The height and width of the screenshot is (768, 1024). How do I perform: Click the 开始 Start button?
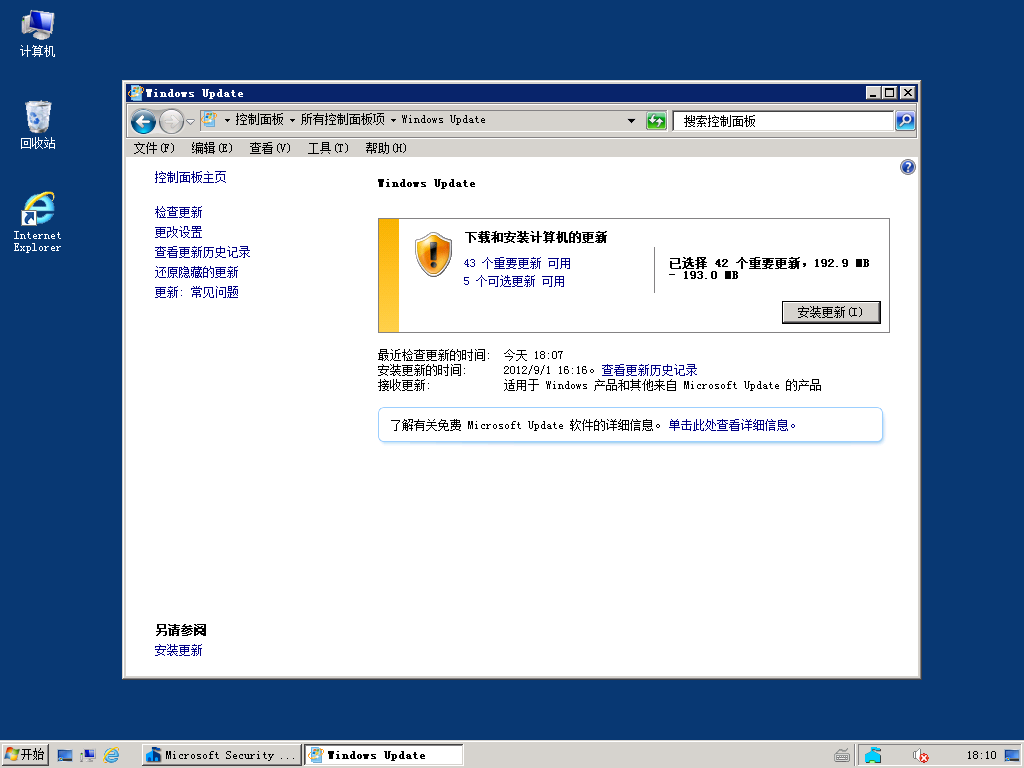(x=25, y=755)
